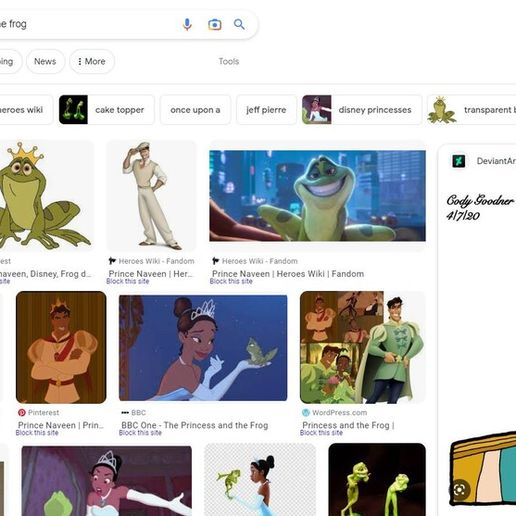Select the 'cake topper' suggestion chip
The height and width of the screenshot is (516, 516).
coord(107,110)
